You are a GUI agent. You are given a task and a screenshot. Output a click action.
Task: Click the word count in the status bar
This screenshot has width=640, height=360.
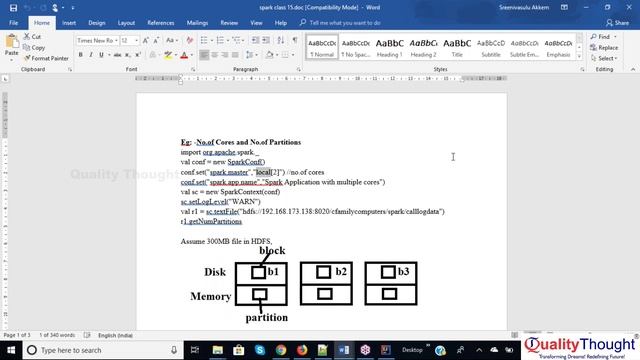pos(57,335)
